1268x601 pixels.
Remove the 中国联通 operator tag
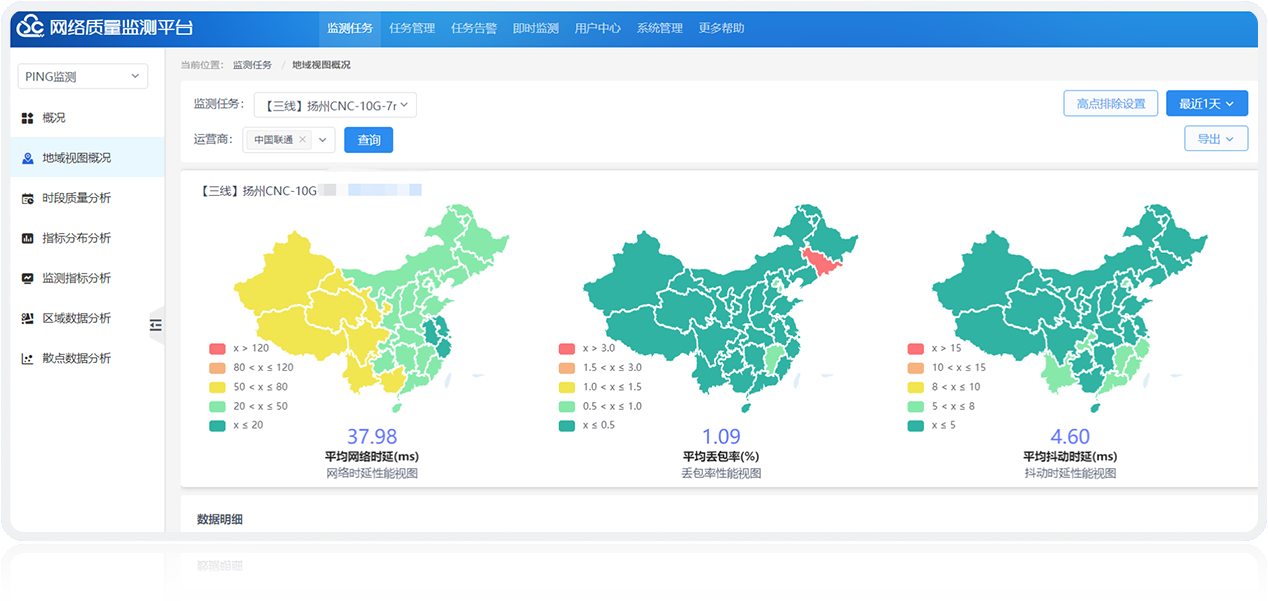[x=302, y=140]
